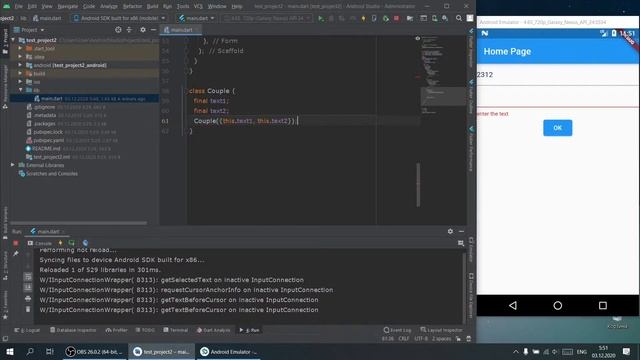Open the Dart Analysis tool window button
Screen dimensions: 640x360
coord(213,330)
